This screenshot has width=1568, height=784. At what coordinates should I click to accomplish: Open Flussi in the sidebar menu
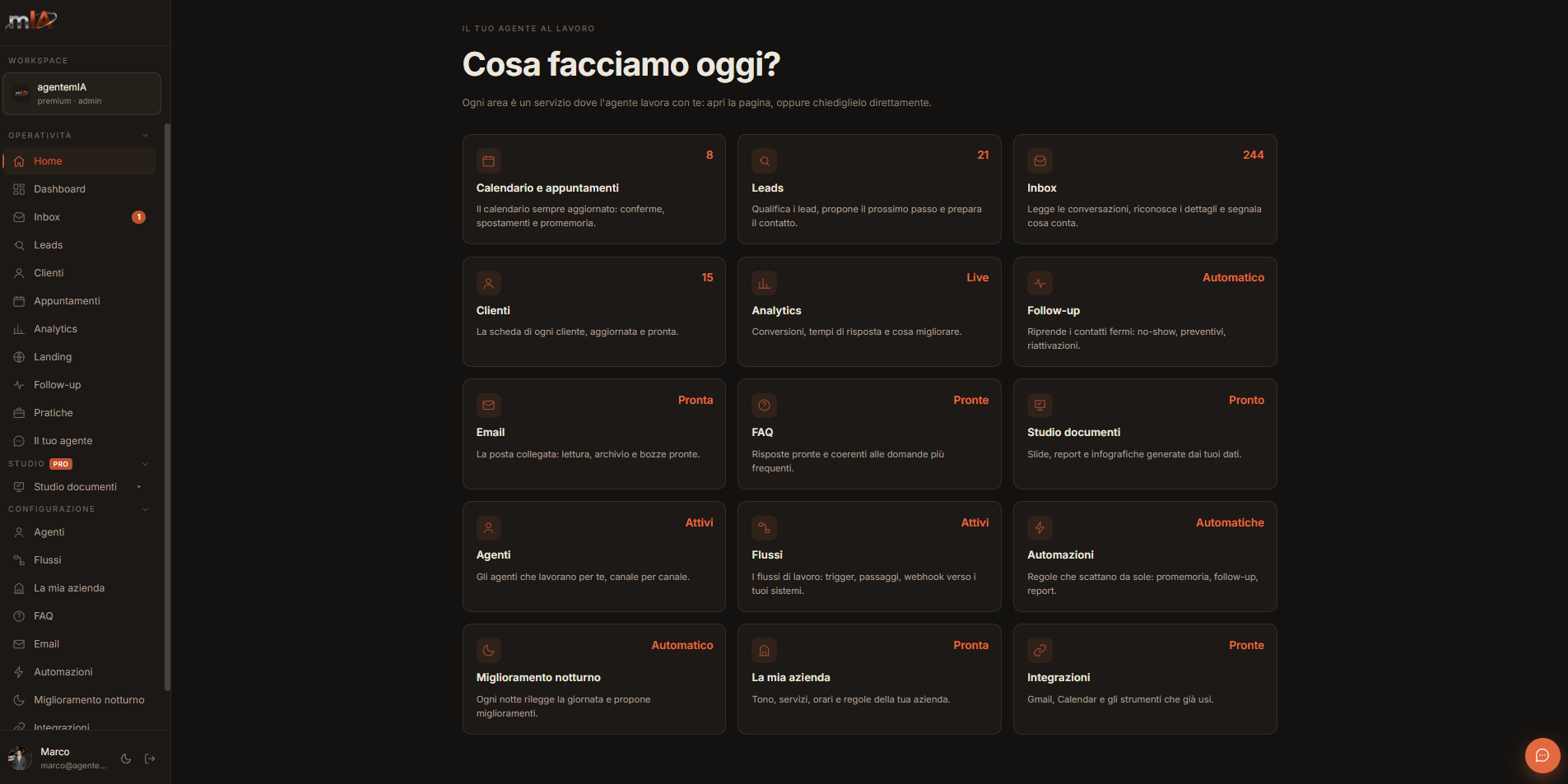pos(79,560)
